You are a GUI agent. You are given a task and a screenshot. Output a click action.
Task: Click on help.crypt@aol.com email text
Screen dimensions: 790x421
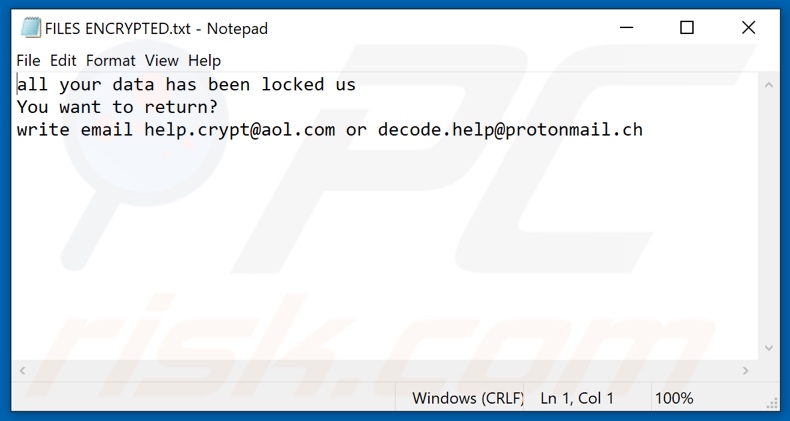[x=239, y=129]
